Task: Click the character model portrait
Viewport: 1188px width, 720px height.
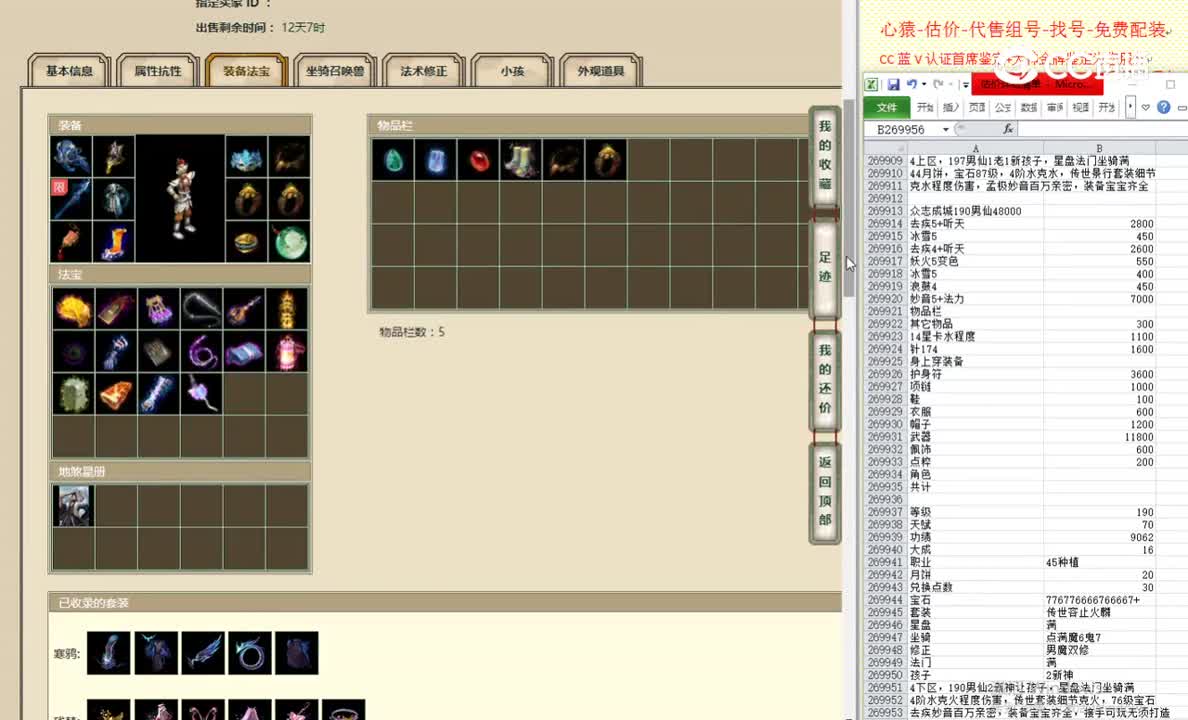Action: coord(180,199)
